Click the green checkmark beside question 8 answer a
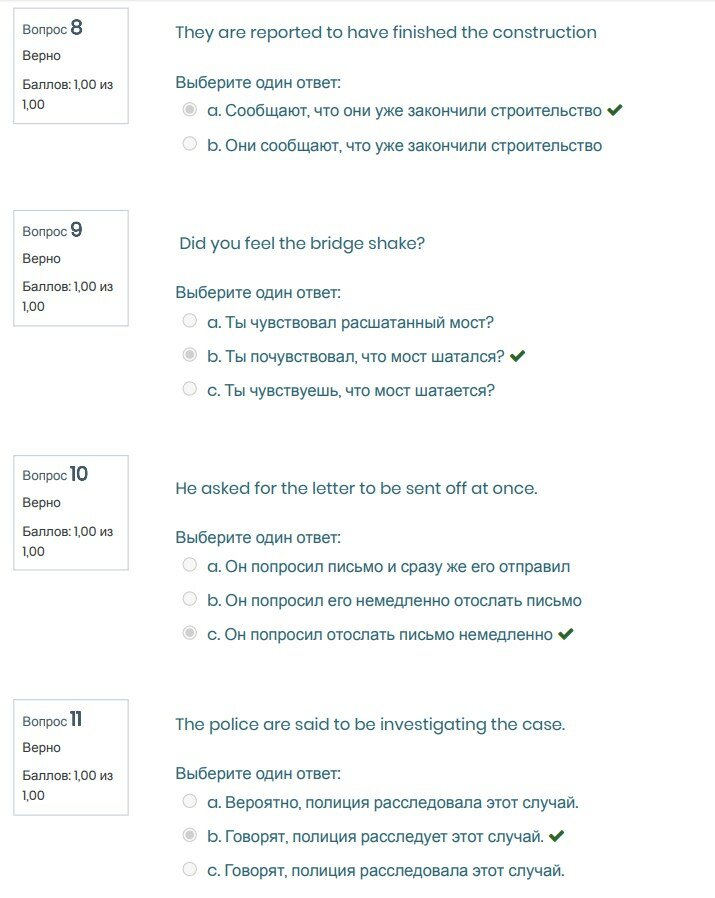The width and height of the screenshot is (715, 898). (x=615, y=110)
